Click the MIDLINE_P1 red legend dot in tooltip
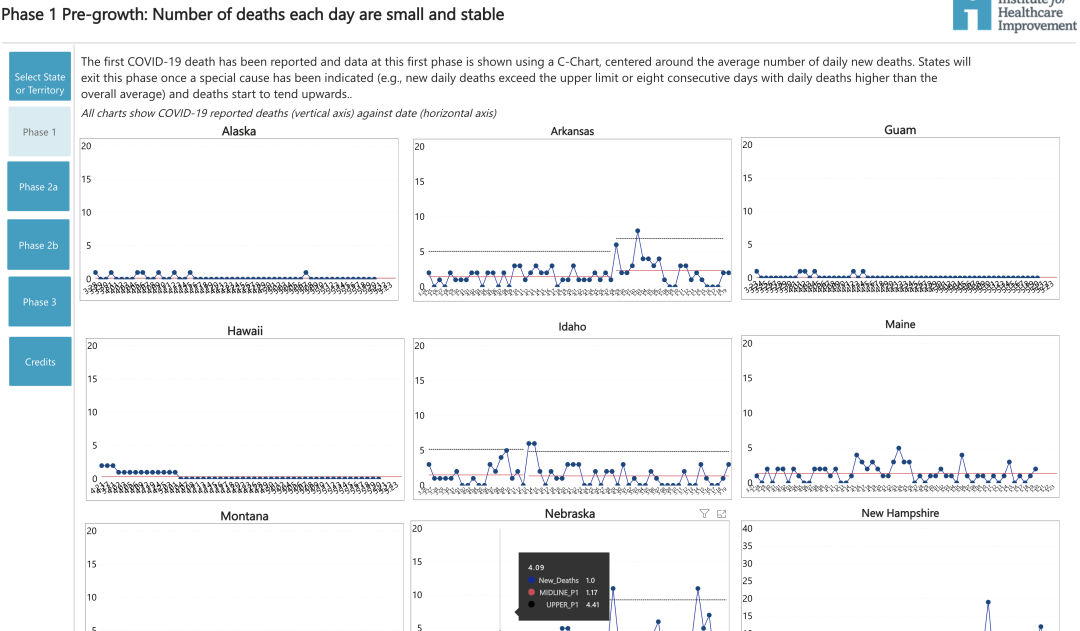Screen dimensions: 1080x631 530,592
